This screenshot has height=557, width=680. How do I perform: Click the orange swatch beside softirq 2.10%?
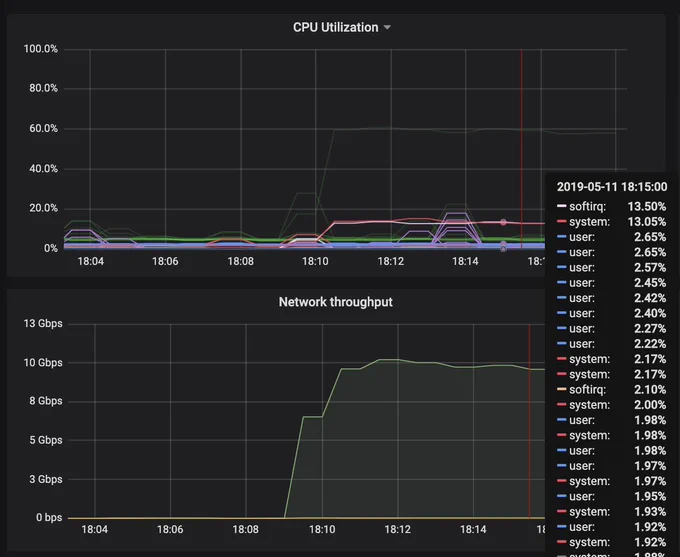562,389
